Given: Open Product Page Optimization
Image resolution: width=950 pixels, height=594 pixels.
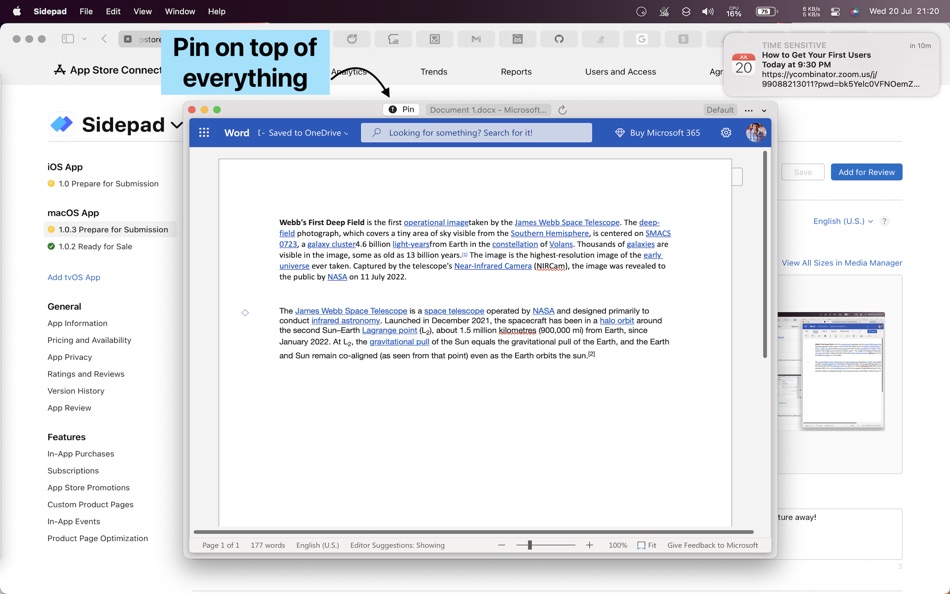Looking at the screenshot, I should coord(98,538).
